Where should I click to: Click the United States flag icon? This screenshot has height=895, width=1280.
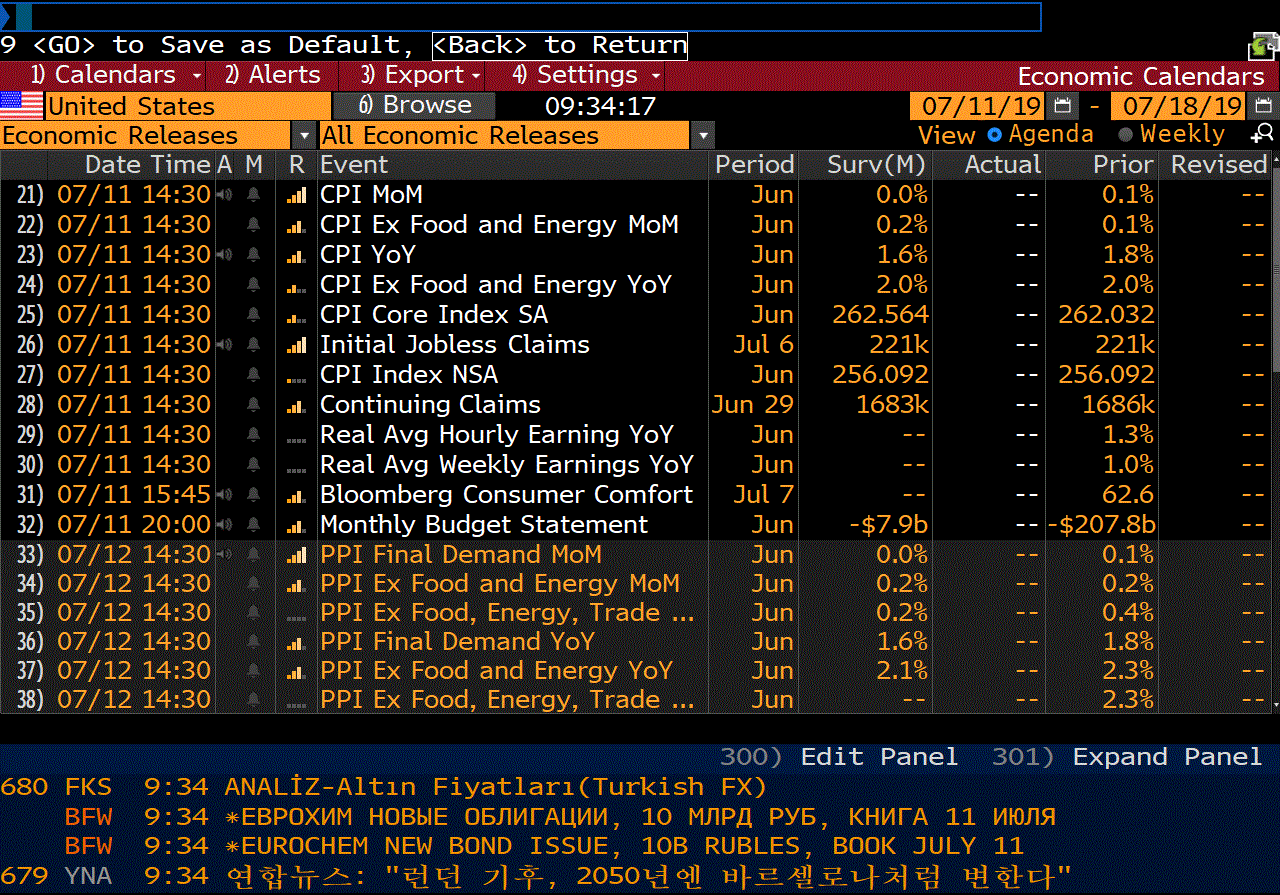pyautogui.click(x=22, y=106)
